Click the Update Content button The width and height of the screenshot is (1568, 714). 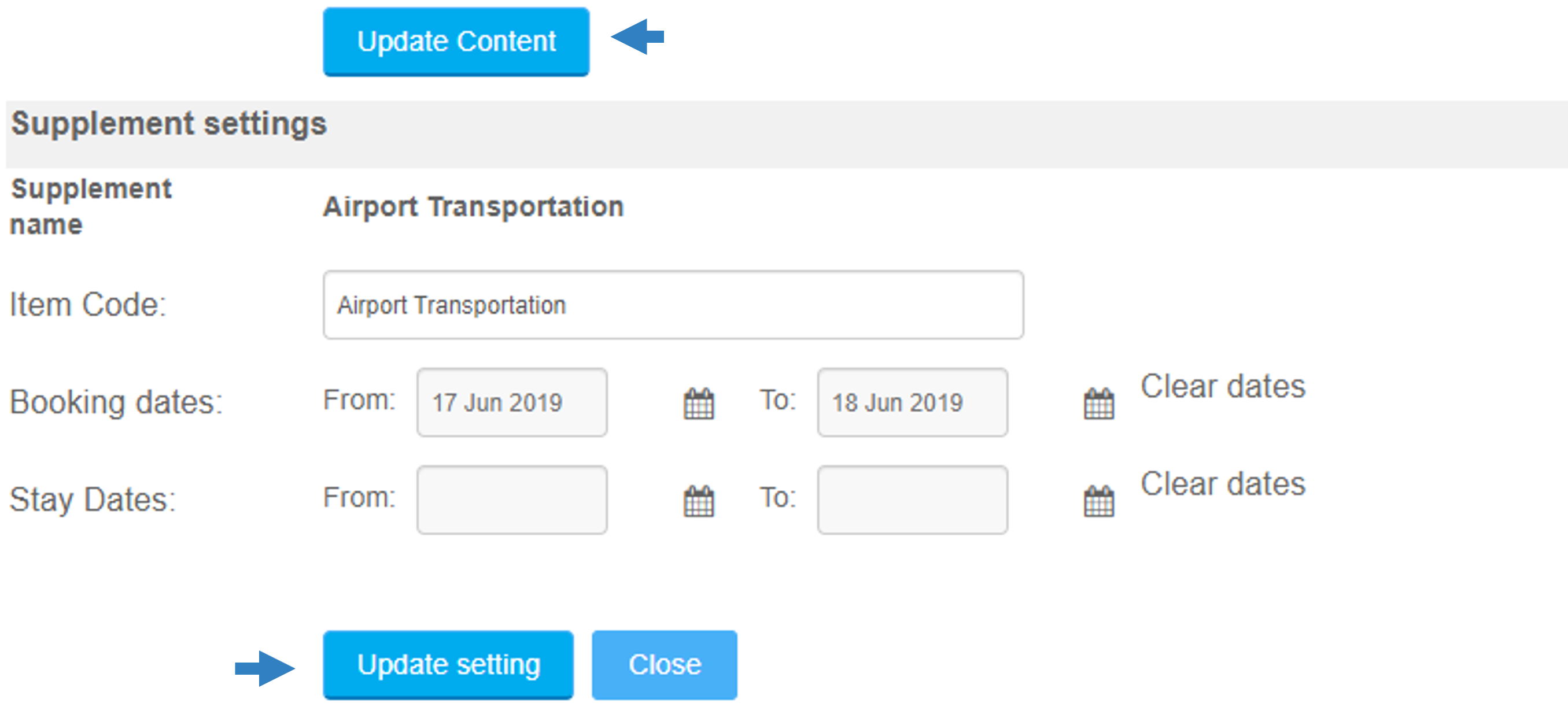click(456, 42)
